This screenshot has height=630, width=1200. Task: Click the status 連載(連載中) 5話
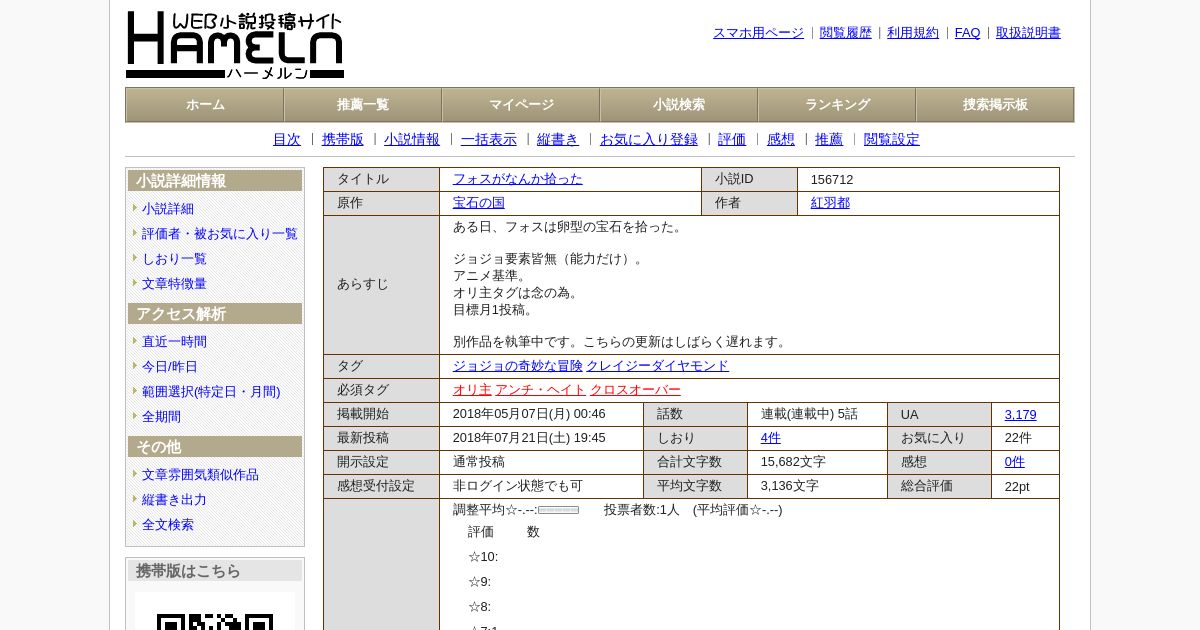coord(809,414)
